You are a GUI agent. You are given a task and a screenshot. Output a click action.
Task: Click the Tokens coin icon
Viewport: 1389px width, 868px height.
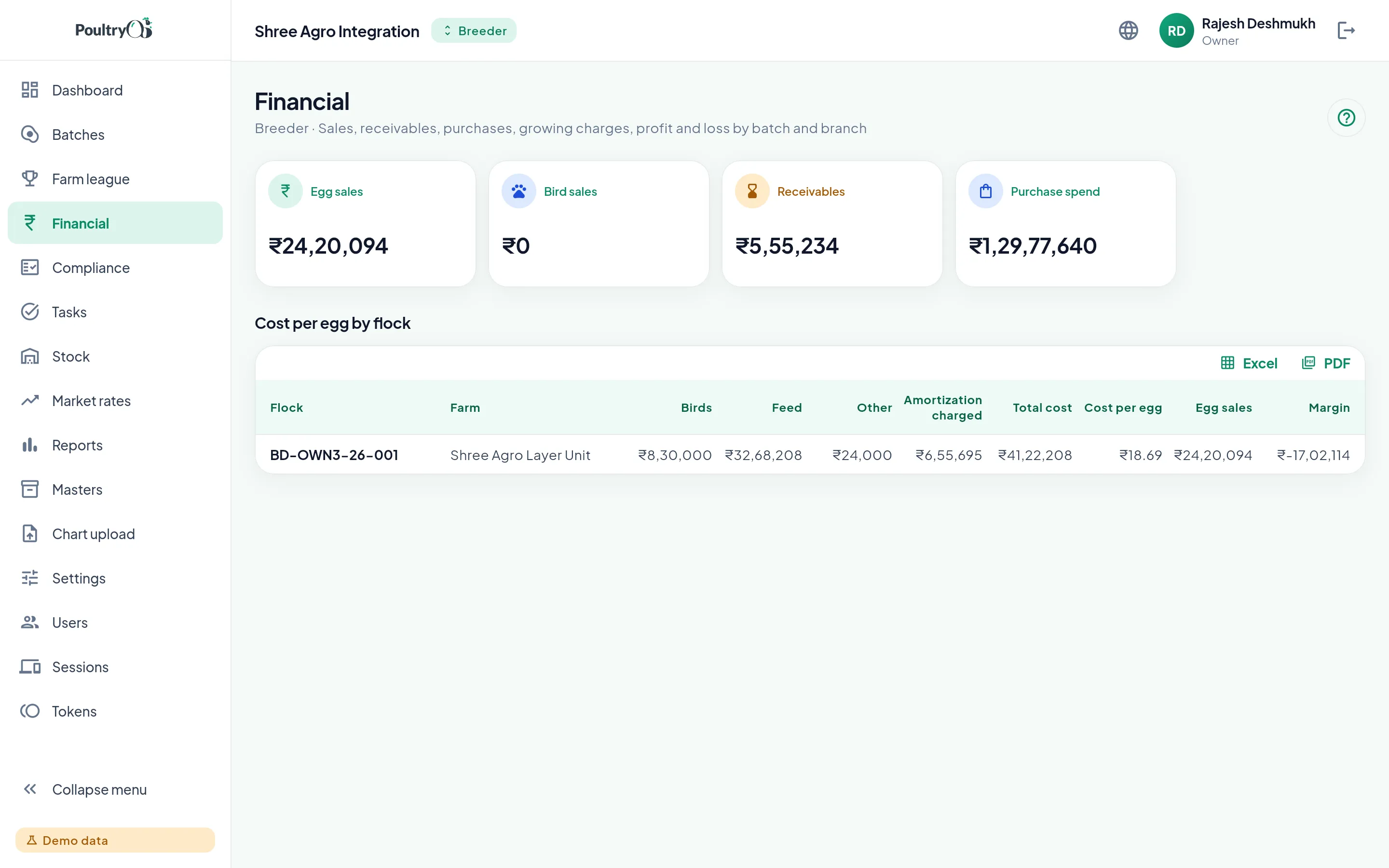click(x=30, y=711)
